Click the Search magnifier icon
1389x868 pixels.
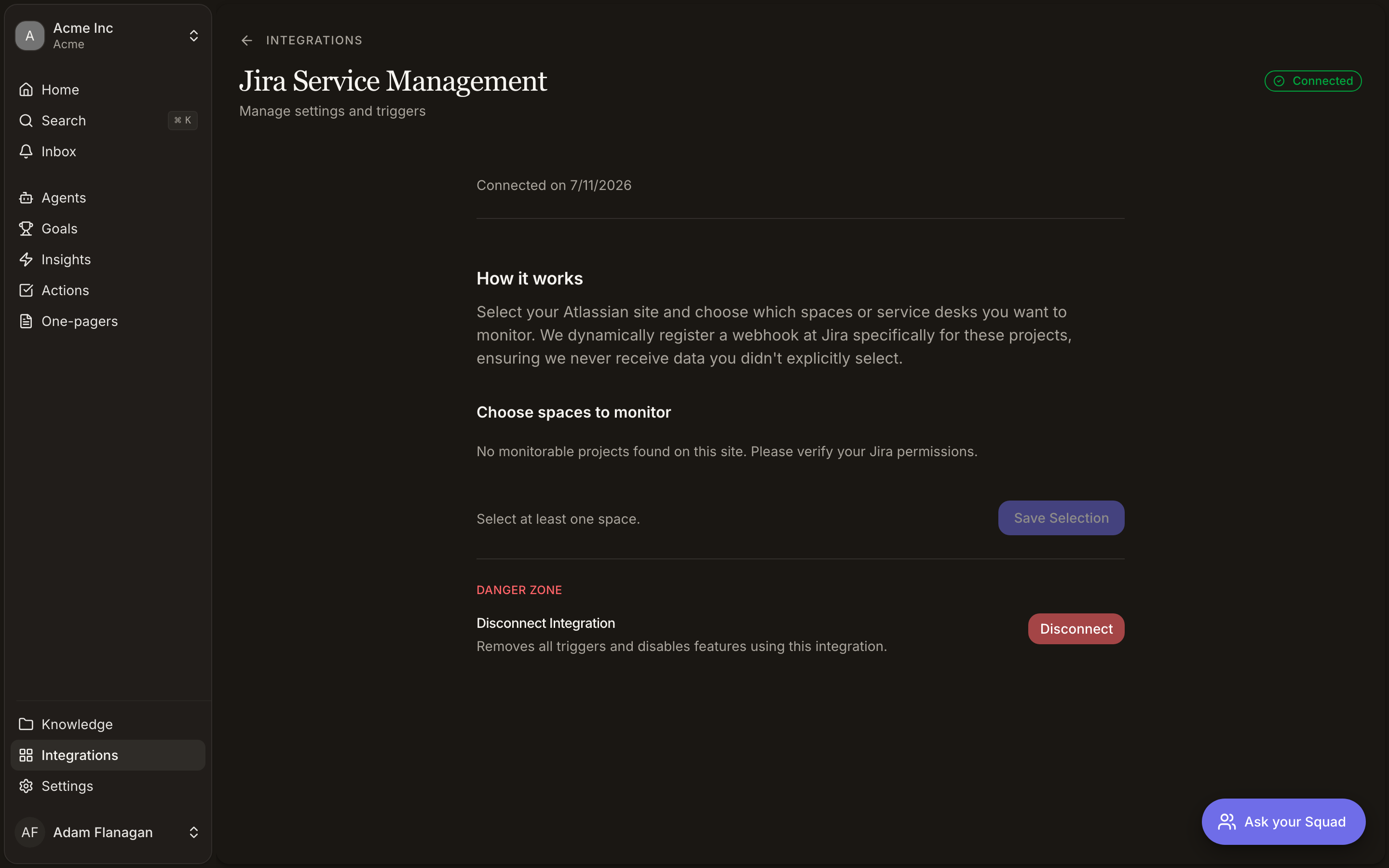tap(26, 121)
